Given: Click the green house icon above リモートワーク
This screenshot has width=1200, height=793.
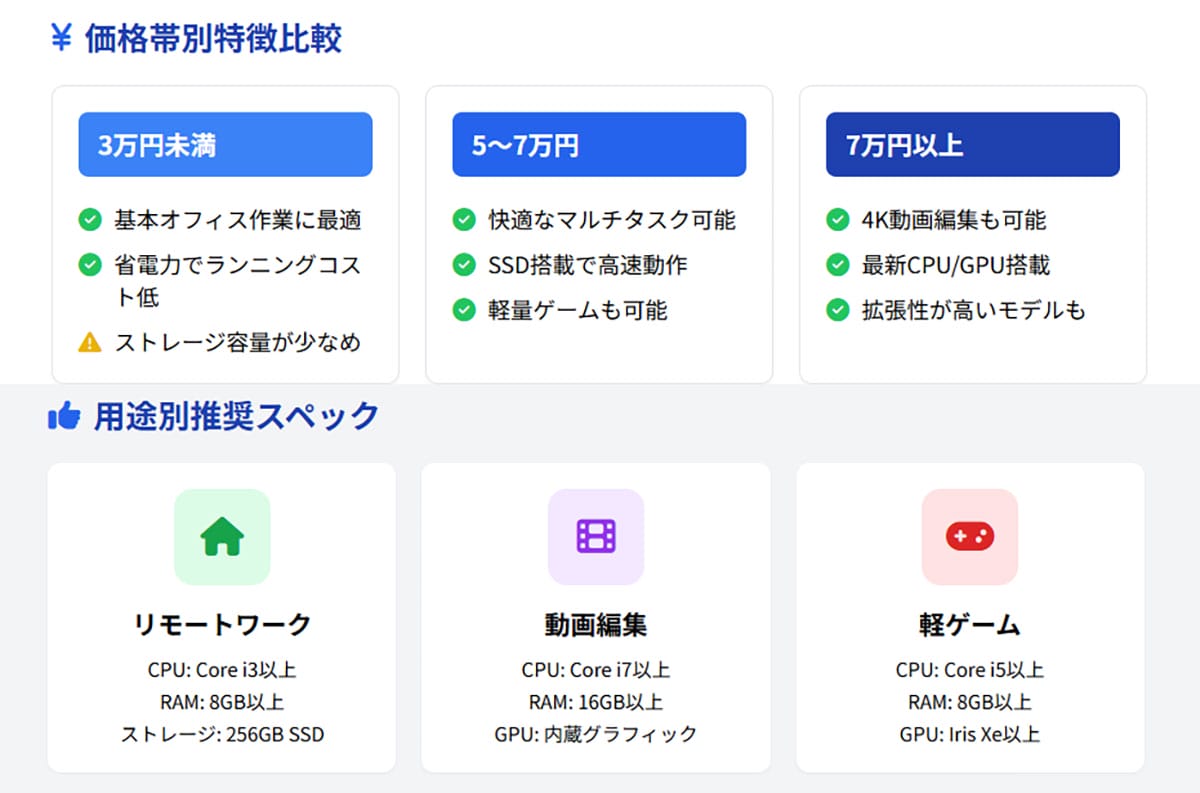Looking at the screenshot, I should tap(222, 537).
